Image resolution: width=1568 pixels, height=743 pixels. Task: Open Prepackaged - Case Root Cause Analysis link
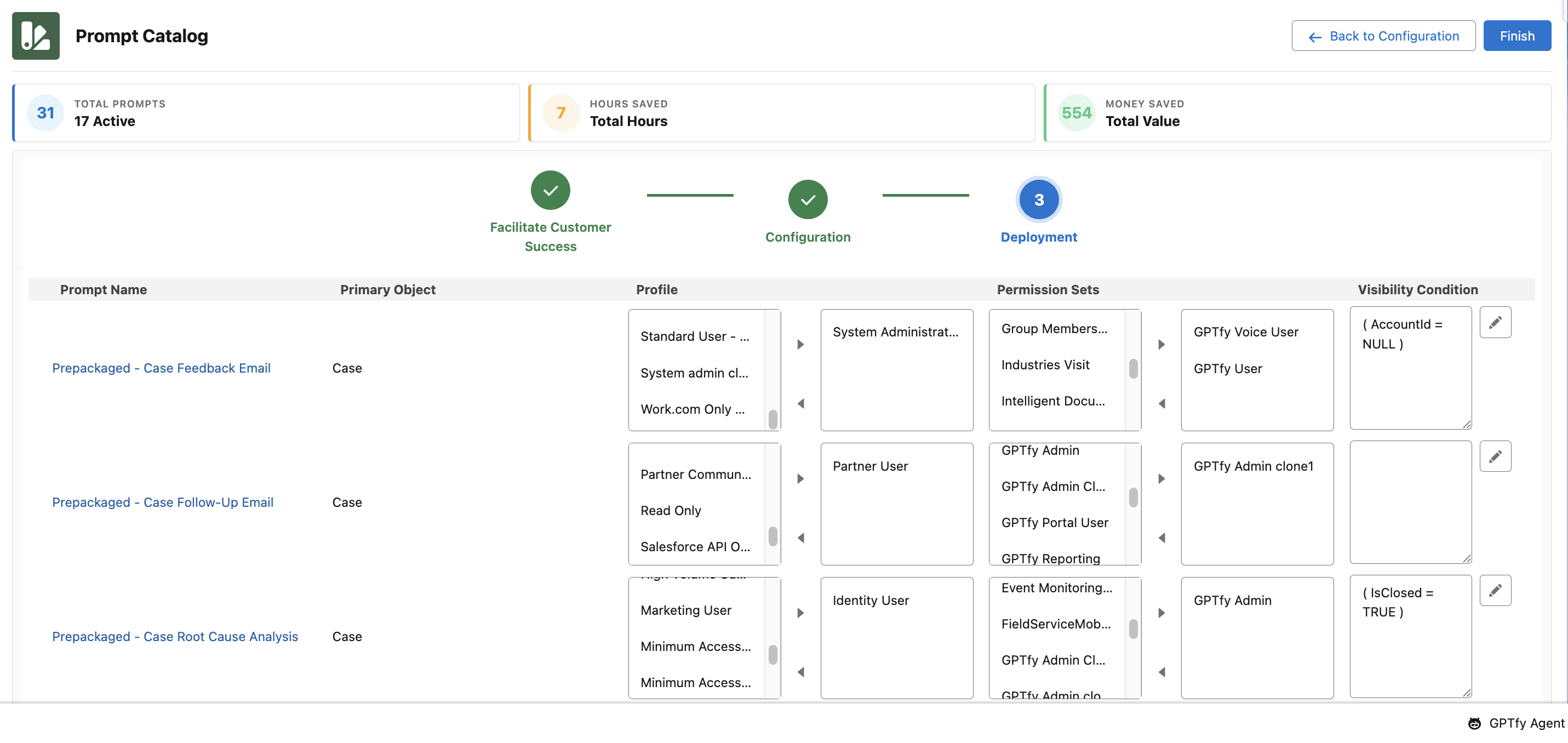175,636
